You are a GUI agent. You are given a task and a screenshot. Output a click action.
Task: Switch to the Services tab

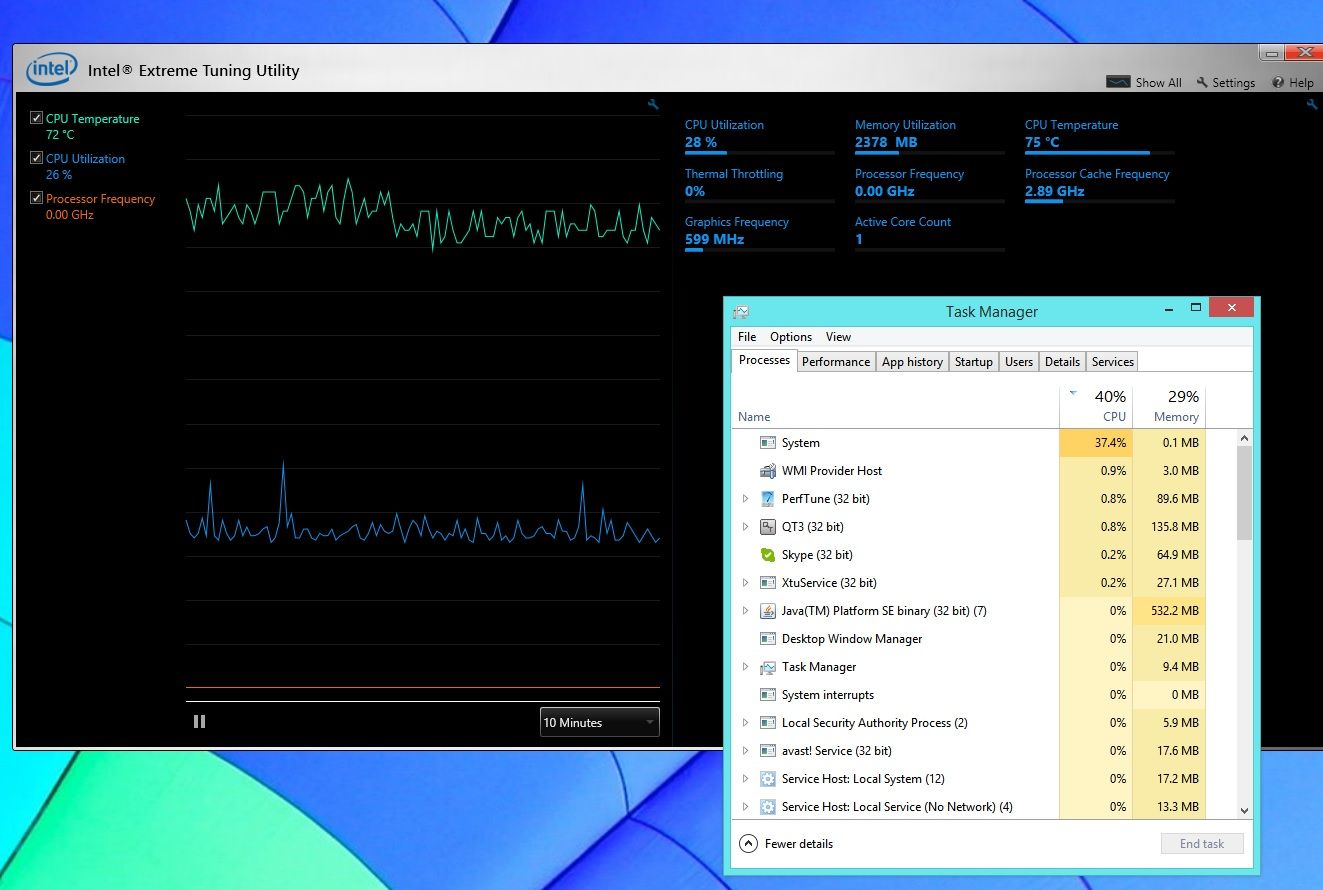tap(1113, 362)
